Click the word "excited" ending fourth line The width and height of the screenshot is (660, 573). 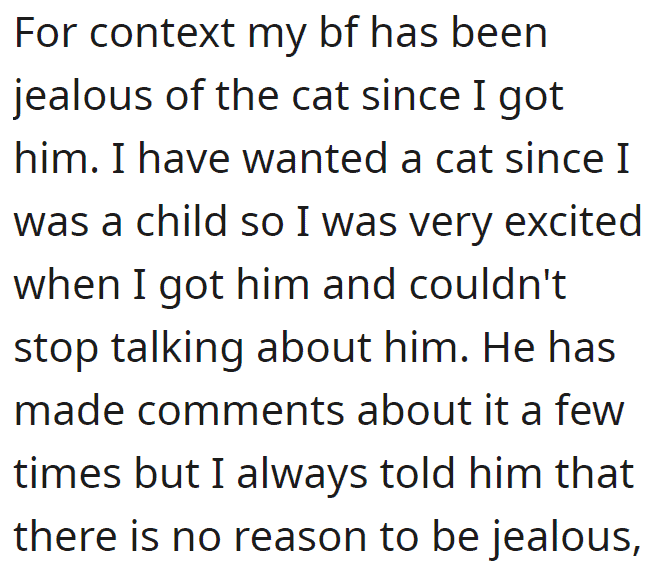tap(573, 221)
